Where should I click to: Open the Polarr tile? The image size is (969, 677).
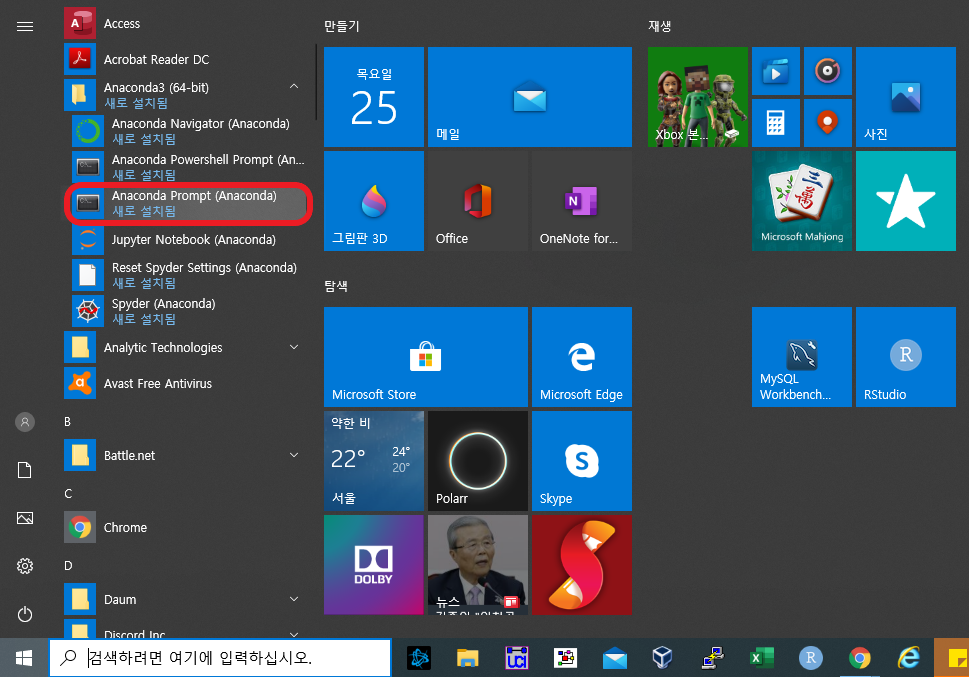(478, 461)
